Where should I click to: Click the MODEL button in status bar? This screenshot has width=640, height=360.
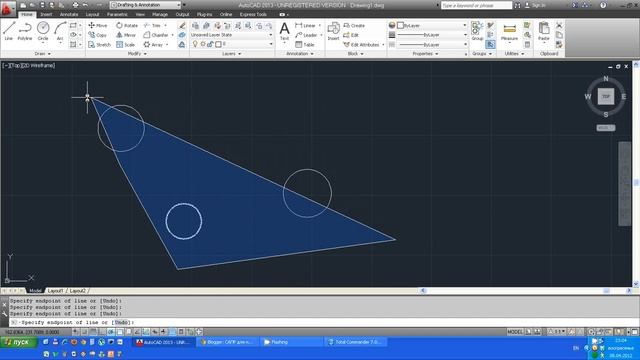pos(514,332)
